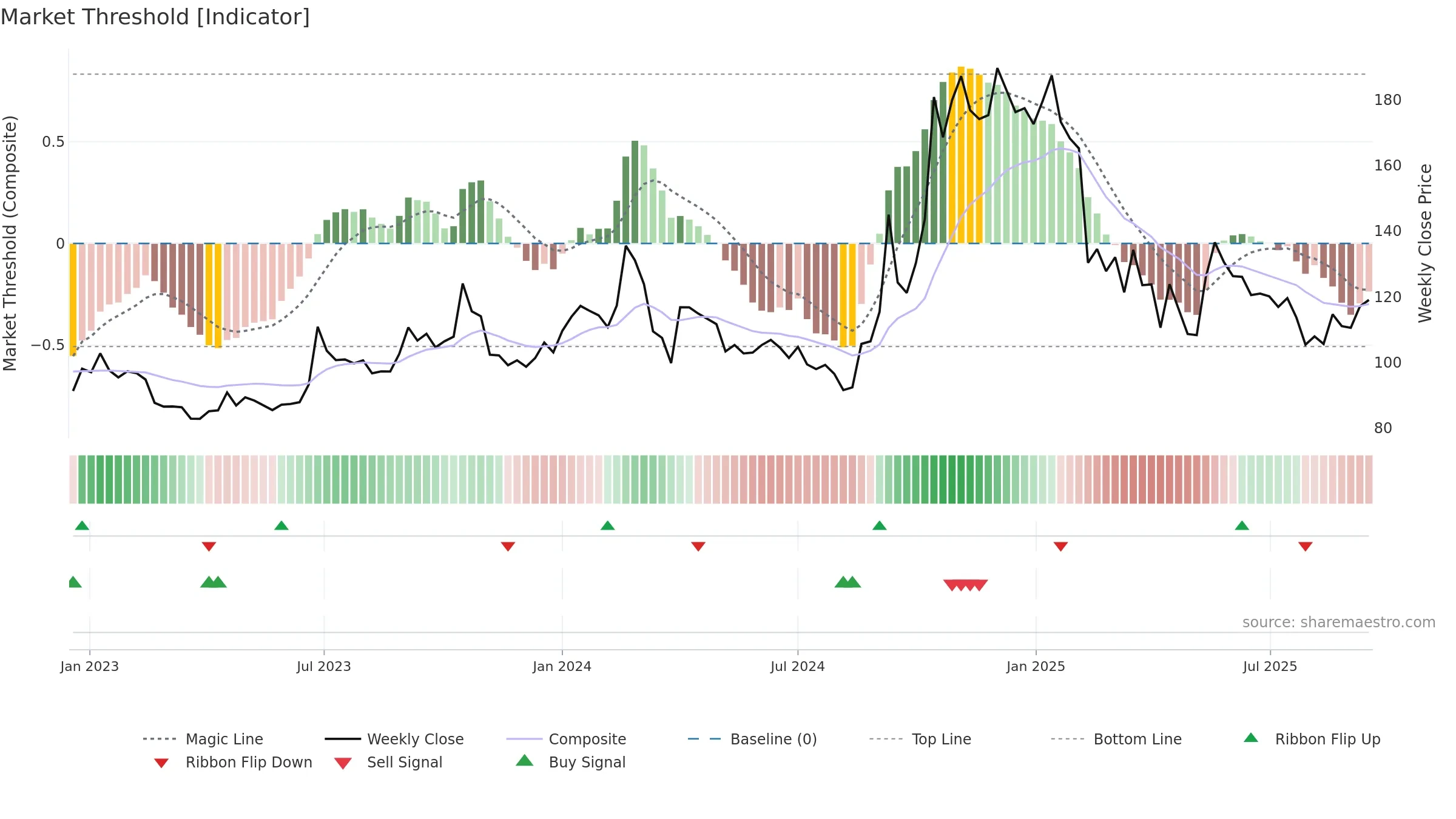The height and width of the screenshot is (819, 1456).
Task: Click the Jul 2023 x-axis label
Action: (323, 666)
